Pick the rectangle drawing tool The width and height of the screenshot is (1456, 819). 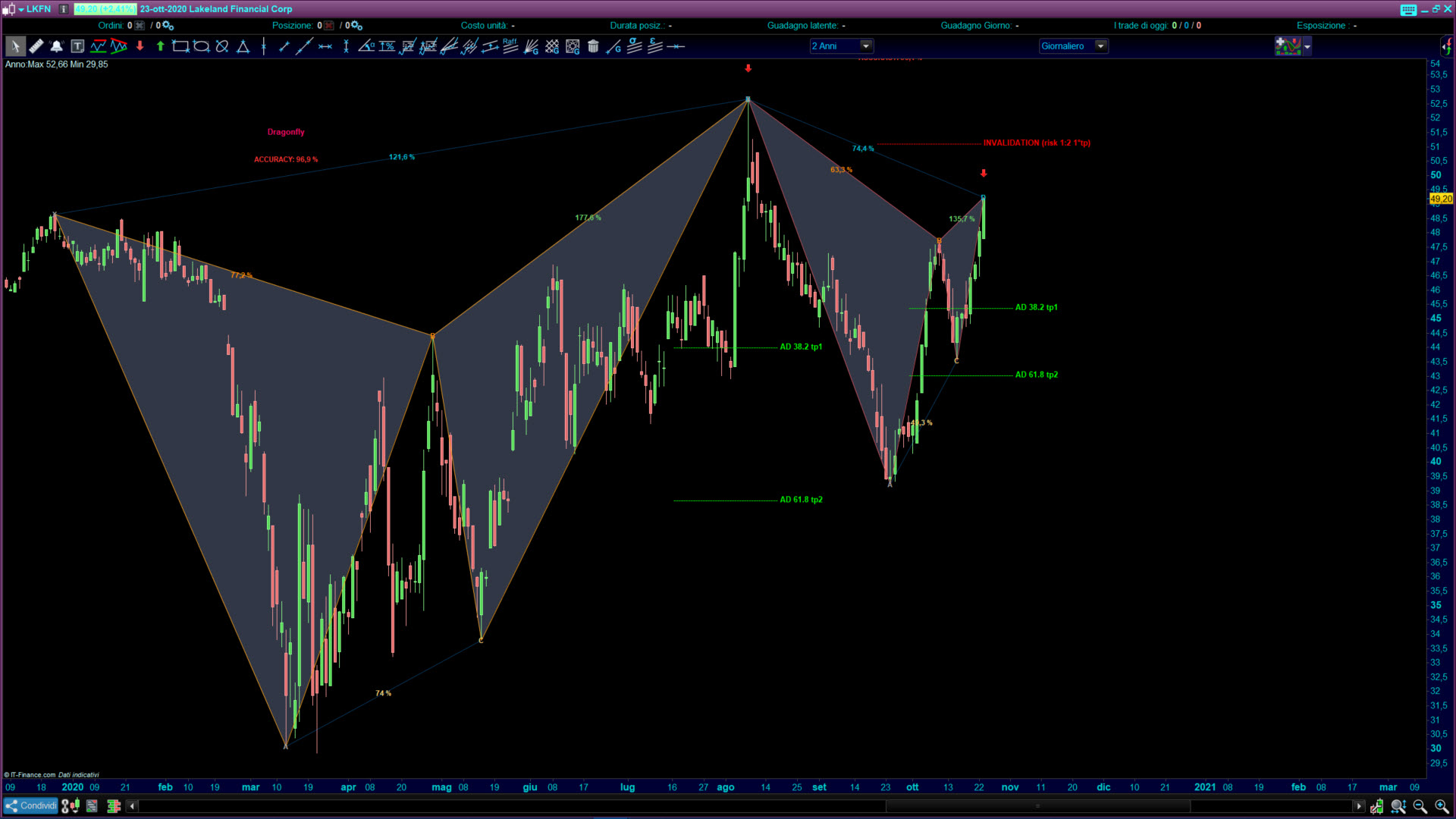tap(180, 46)
